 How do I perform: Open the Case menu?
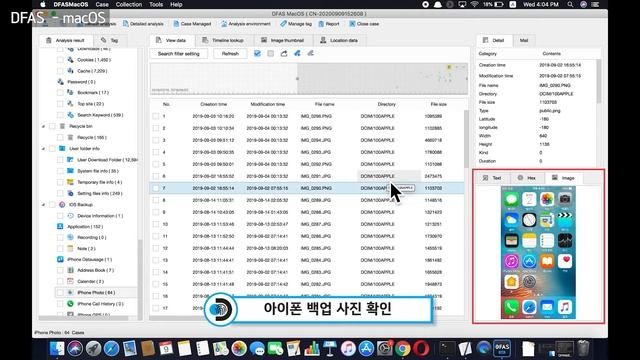[102, 4]
